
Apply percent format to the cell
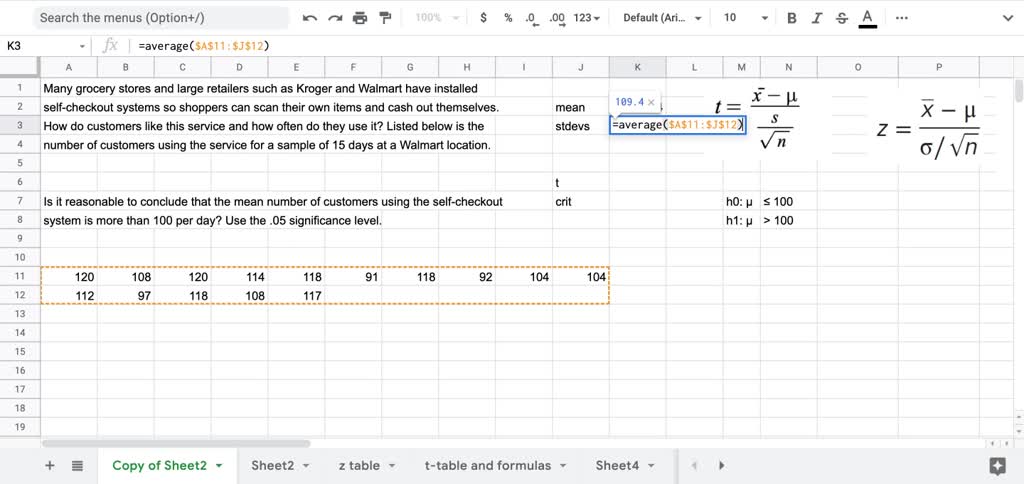click(508, 18)
